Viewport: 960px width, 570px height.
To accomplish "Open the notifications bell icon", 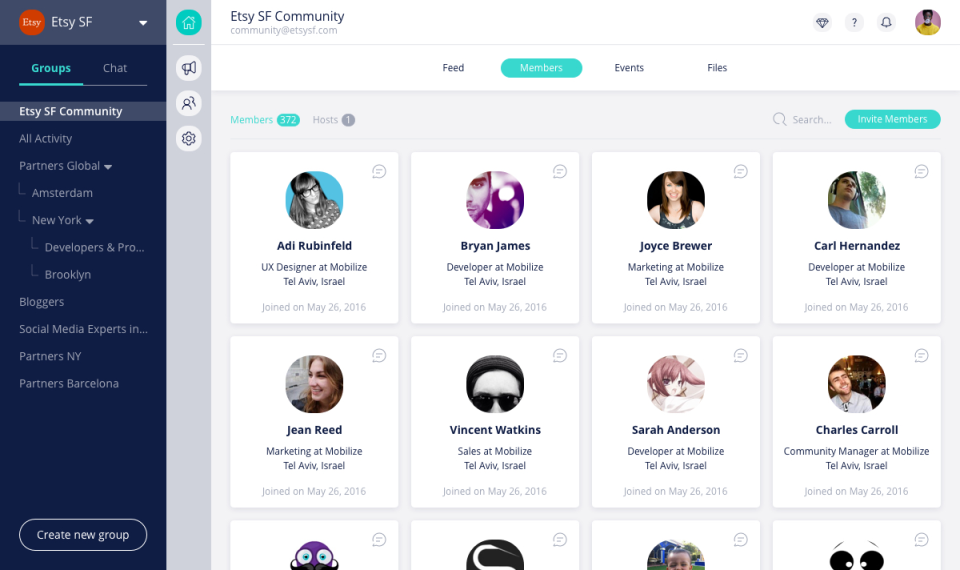I will pos(886,23).
